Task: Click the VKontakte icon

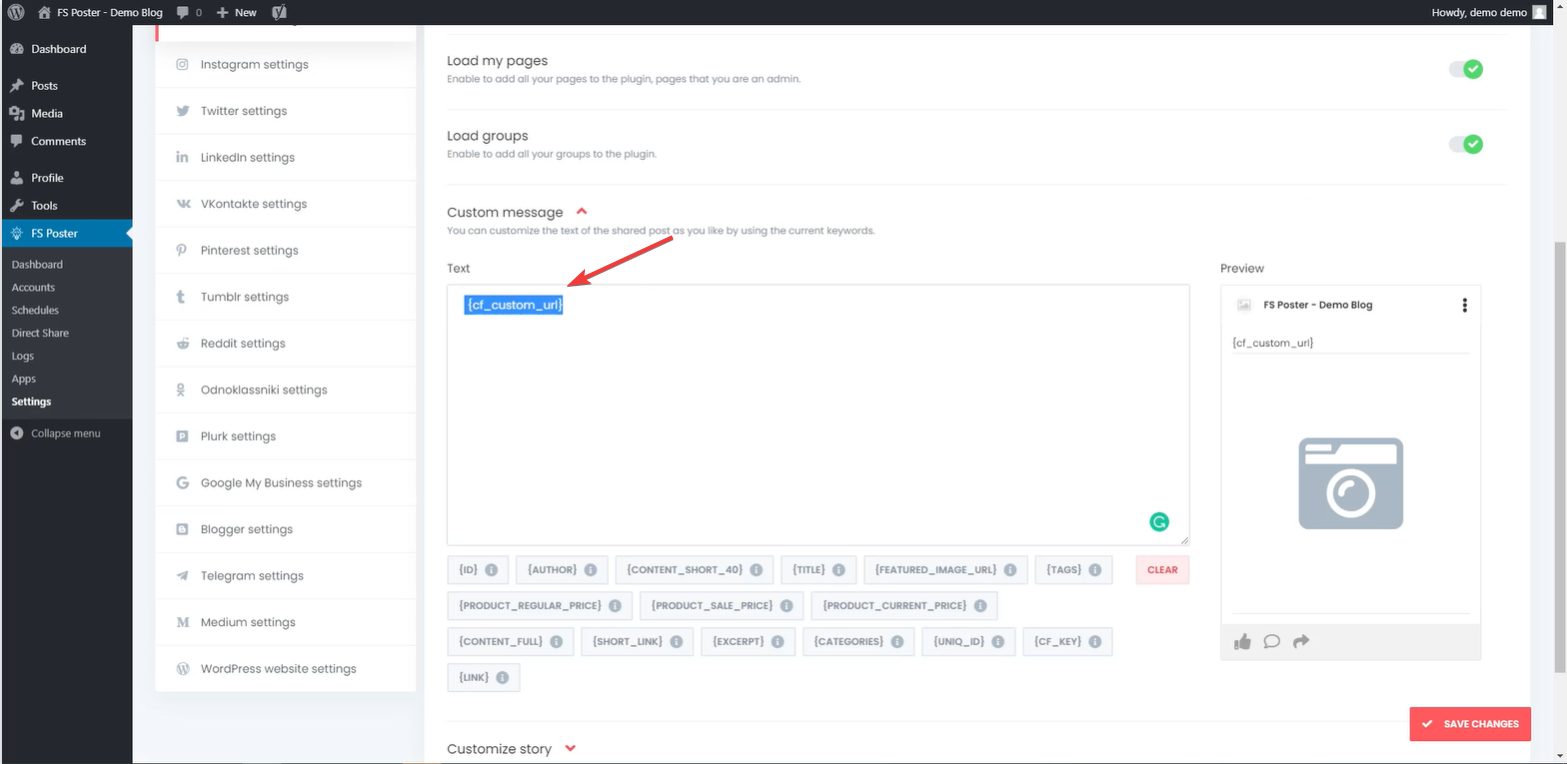Action: tap(183, 204)
